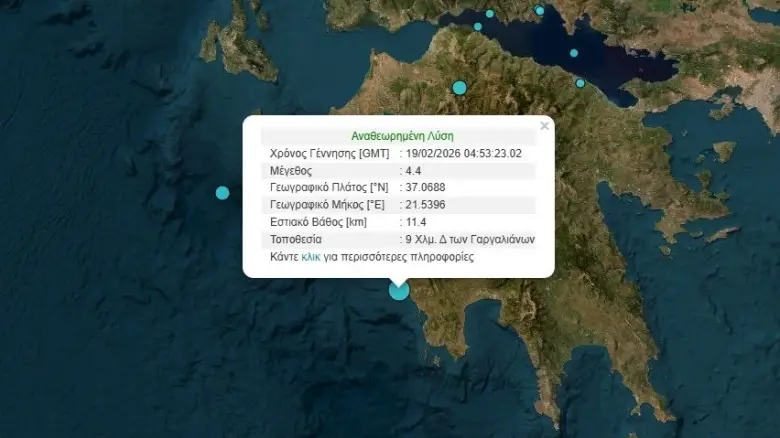Click the latitude value 37.0688

point(425,188)
